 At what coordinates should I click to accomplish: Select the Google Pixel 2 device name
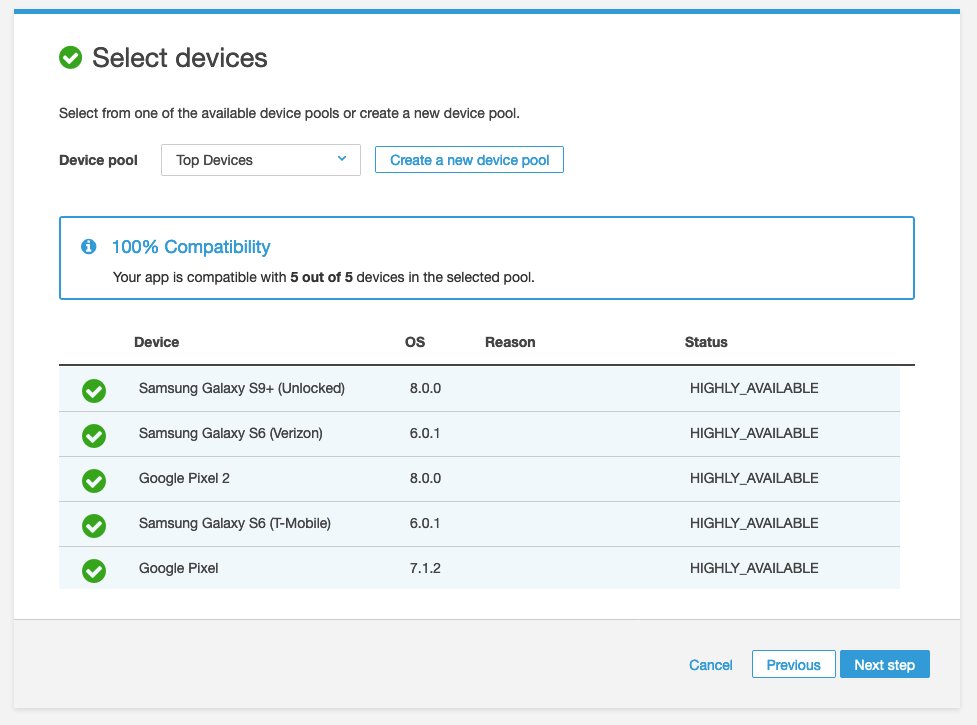[184, 478]
